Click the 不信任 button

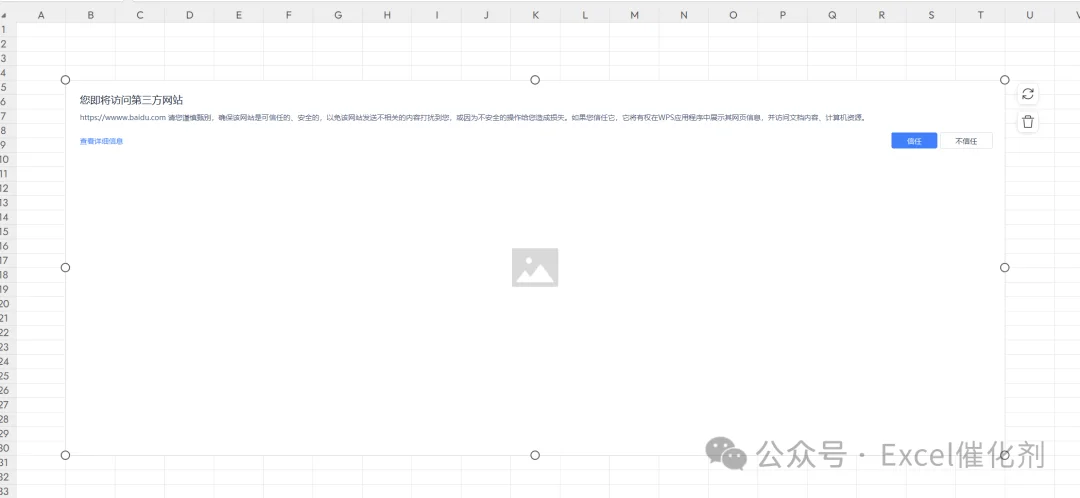(966, 141)
